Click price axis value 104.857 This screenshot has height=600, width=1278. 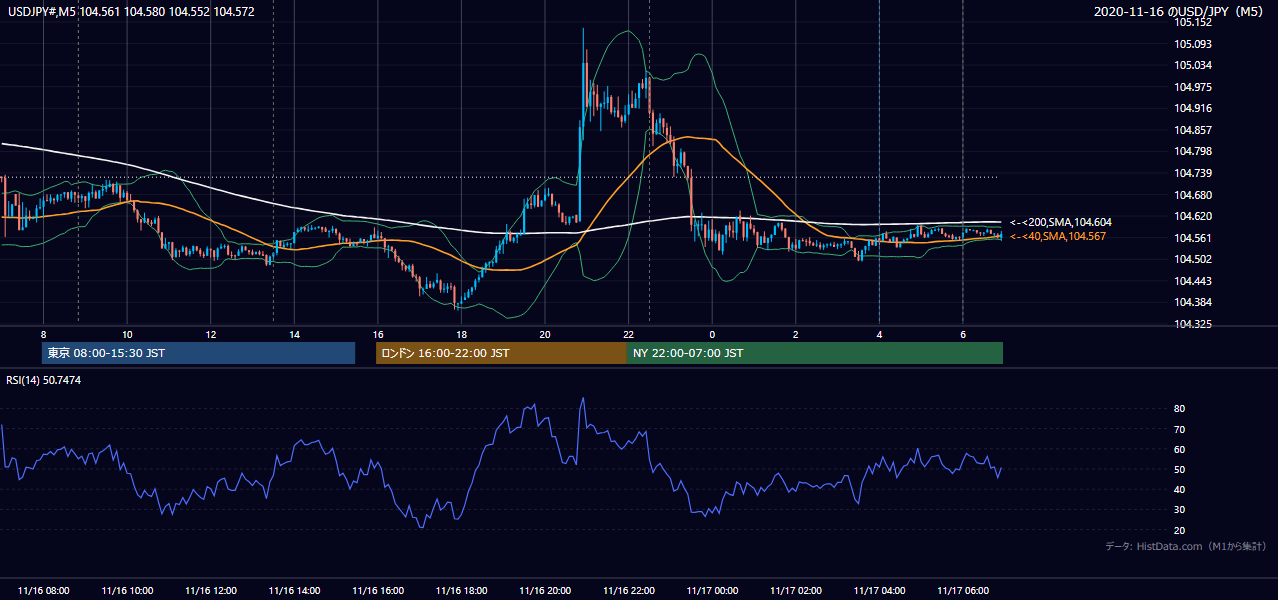pyautogui.click(x=1193, y=130)
